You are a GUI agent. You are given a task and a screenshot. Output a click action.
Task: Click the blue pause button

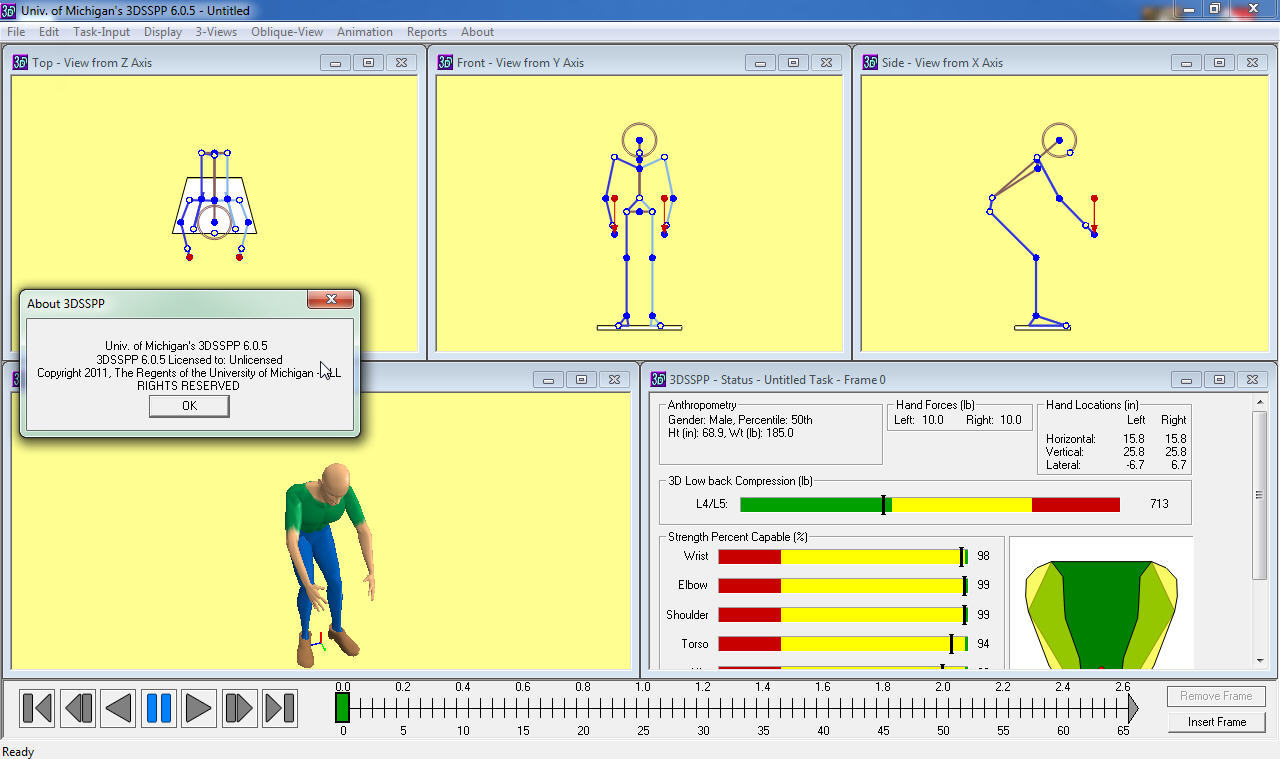coord(159,708)
